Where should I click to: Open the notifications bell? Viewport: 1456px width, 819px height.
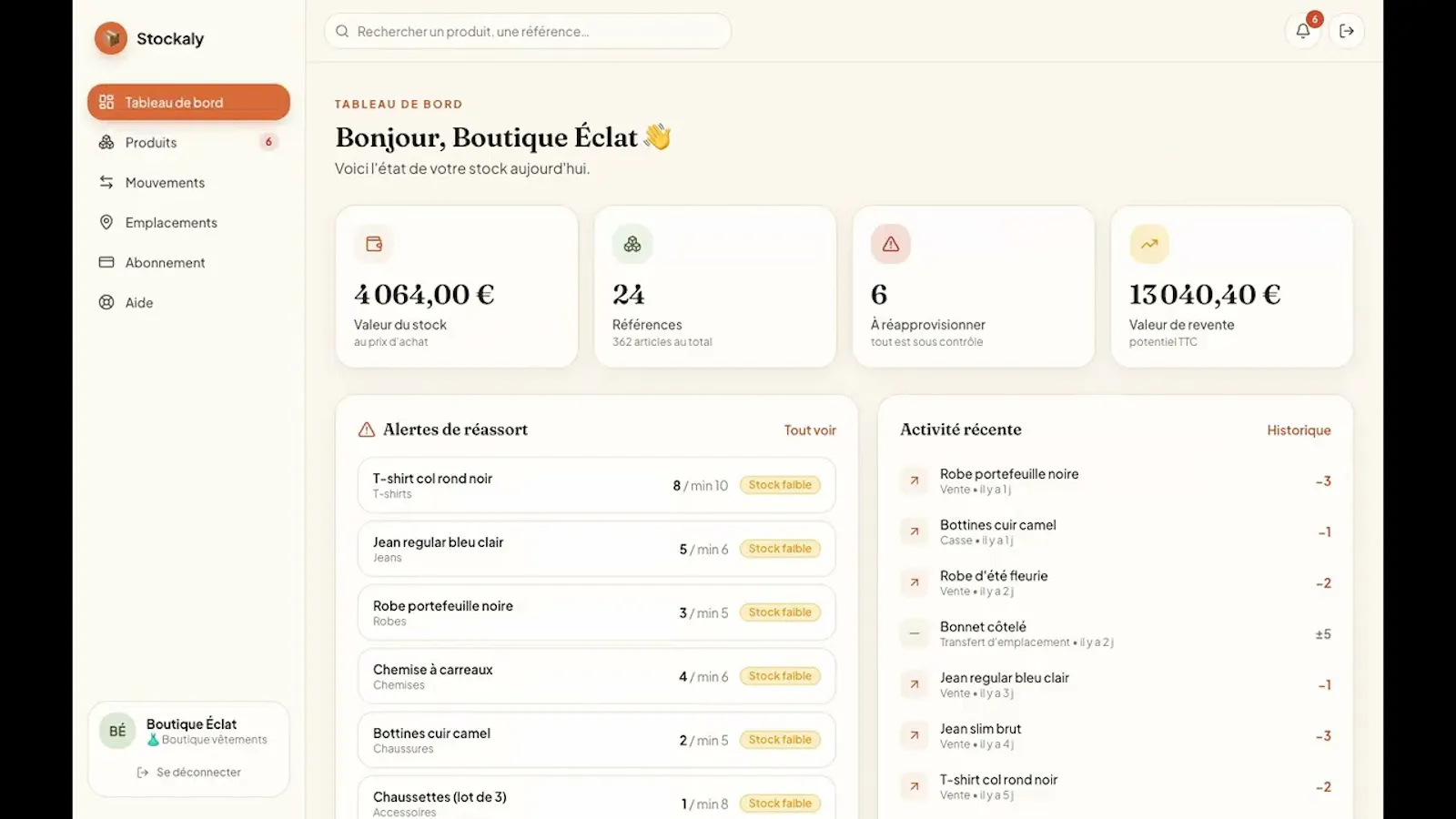tap(1302, 31)
